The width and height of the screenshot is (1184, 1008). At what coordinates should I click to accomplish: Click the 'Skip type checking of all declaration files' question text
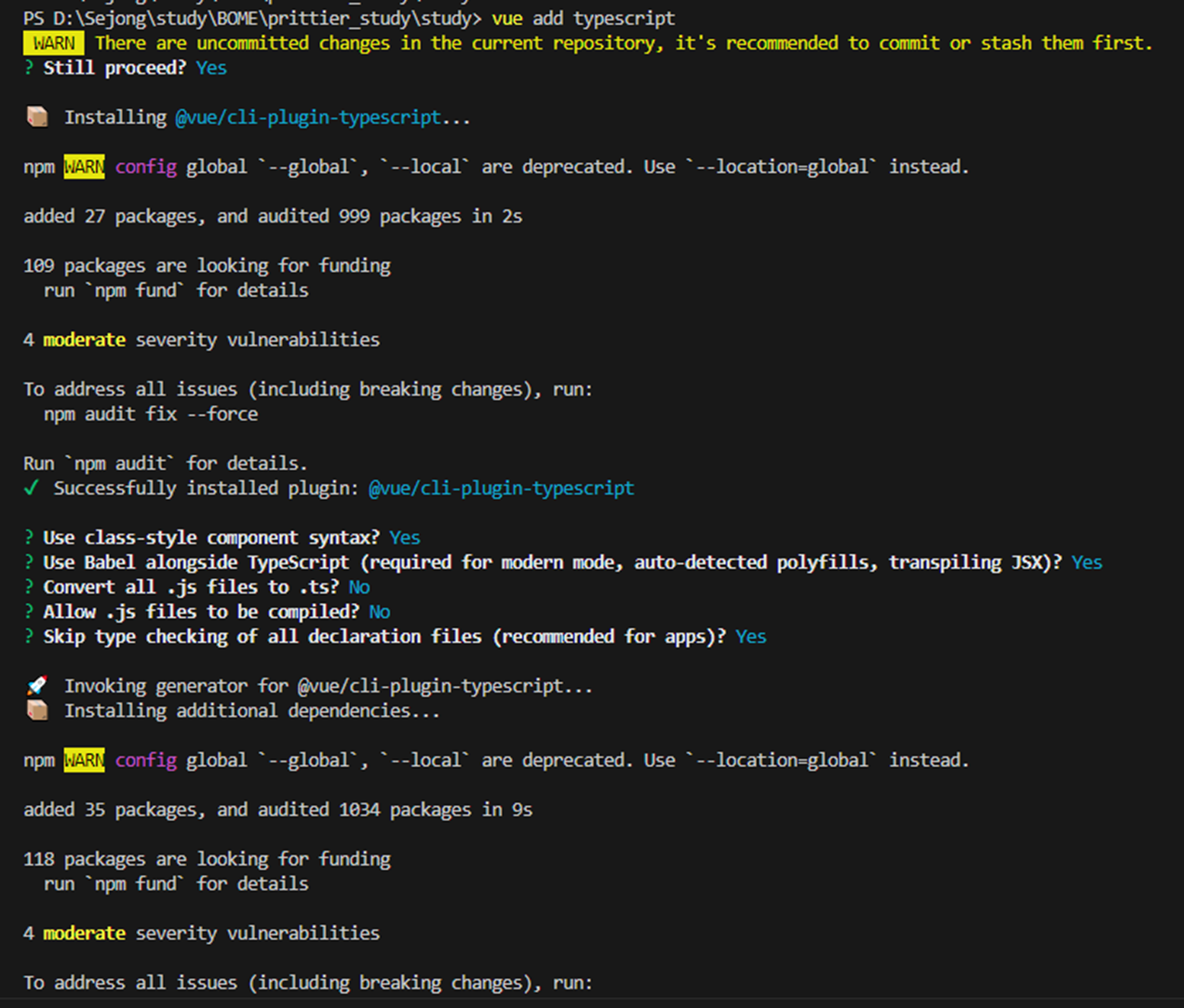(384, 637)
